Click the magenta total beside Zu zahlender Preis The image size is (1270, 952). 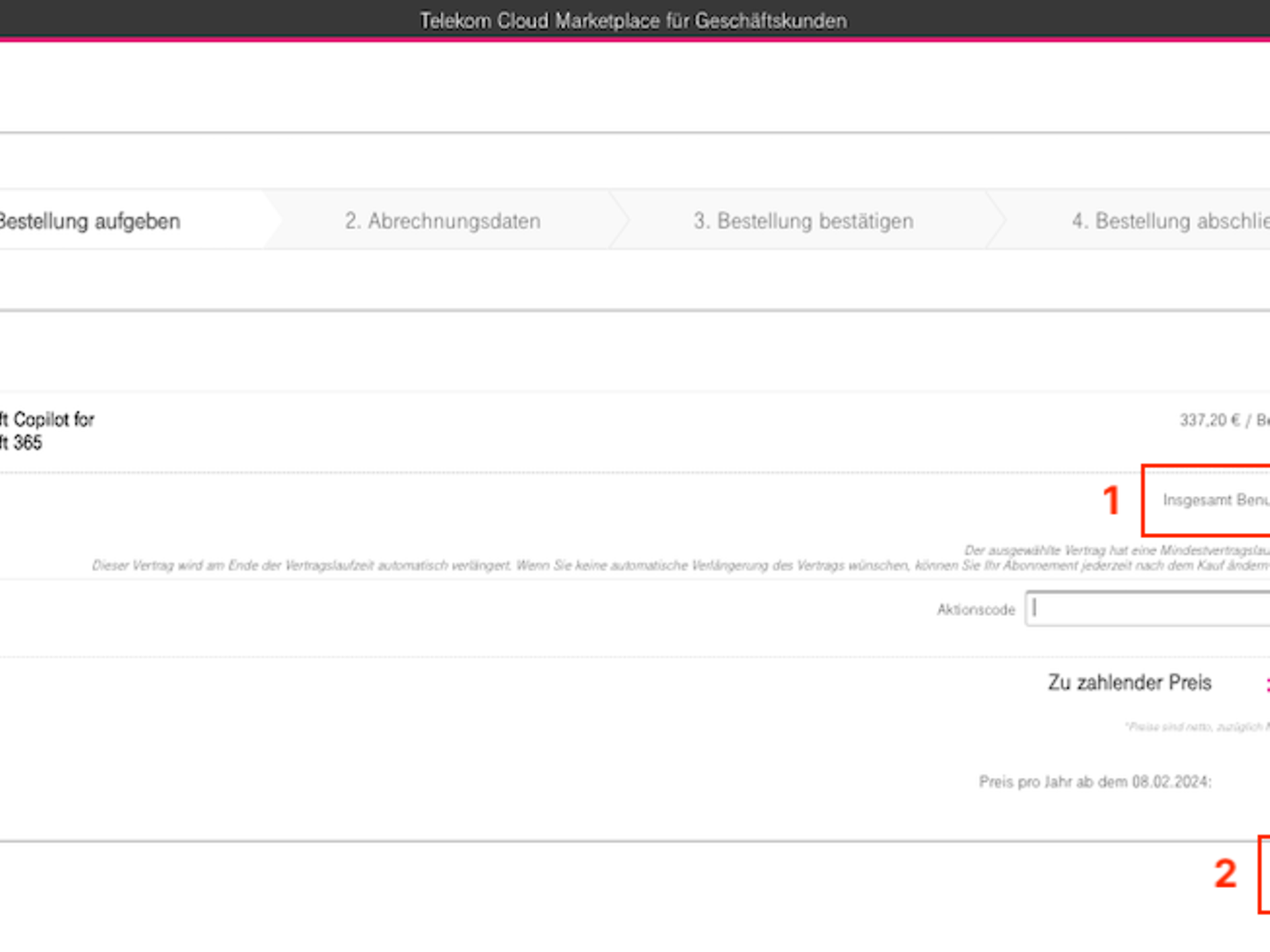click(1267, 684)
